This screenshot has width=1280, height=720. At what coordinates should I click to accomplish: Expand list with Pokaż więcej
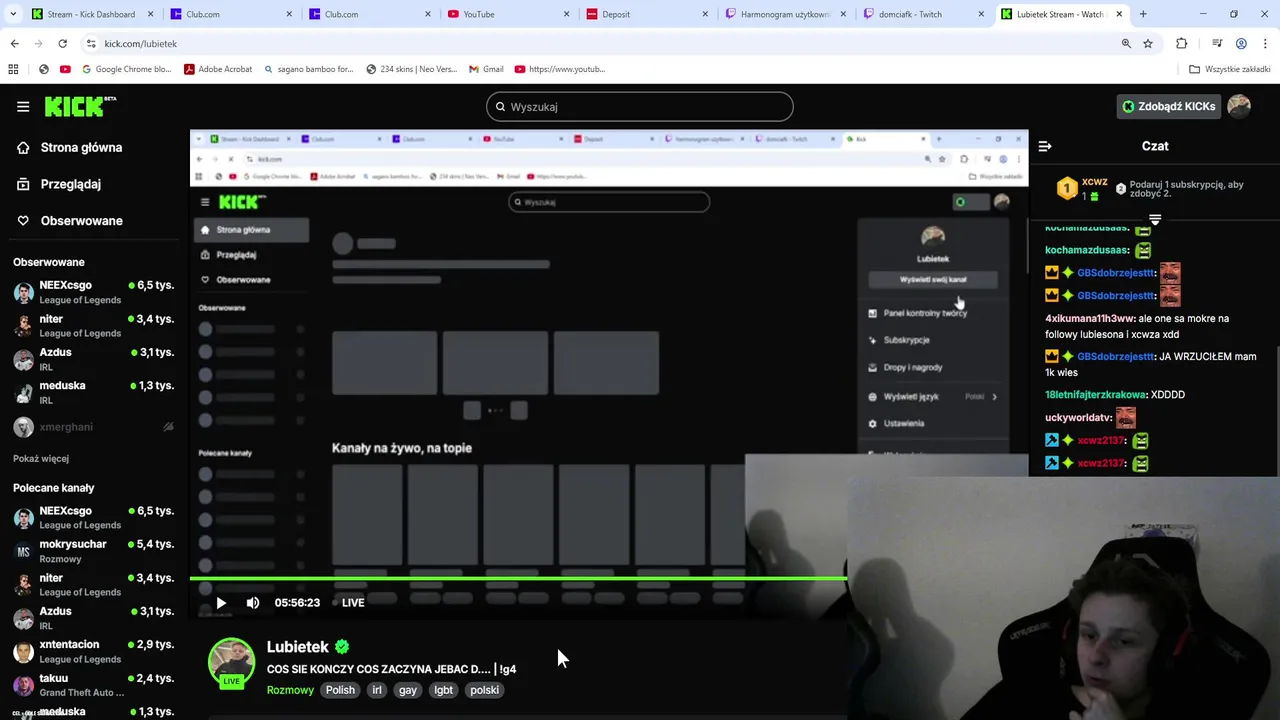(x=41, y=459)
